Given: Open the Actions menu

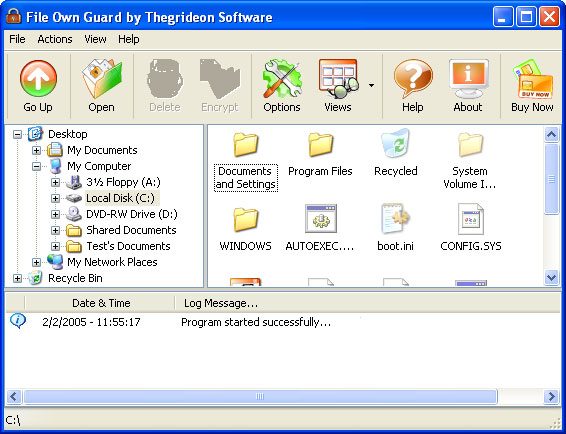Looking at the screenshot, I should [55, 39].
